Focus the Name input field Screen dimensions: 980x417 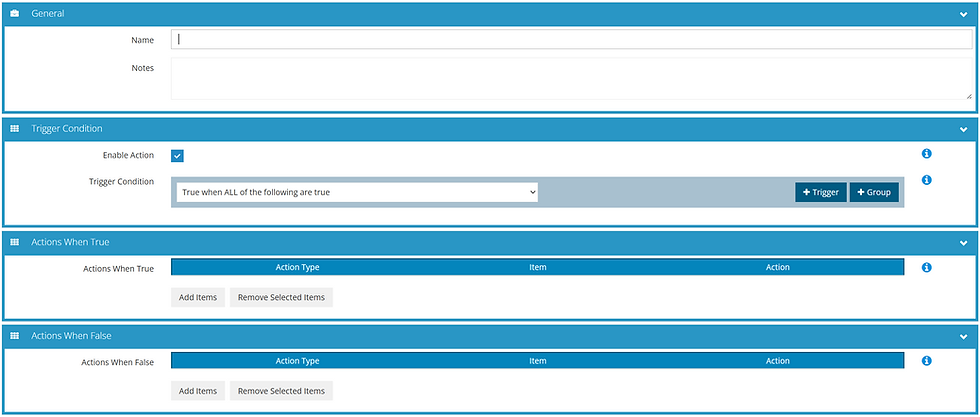point(571,39)
